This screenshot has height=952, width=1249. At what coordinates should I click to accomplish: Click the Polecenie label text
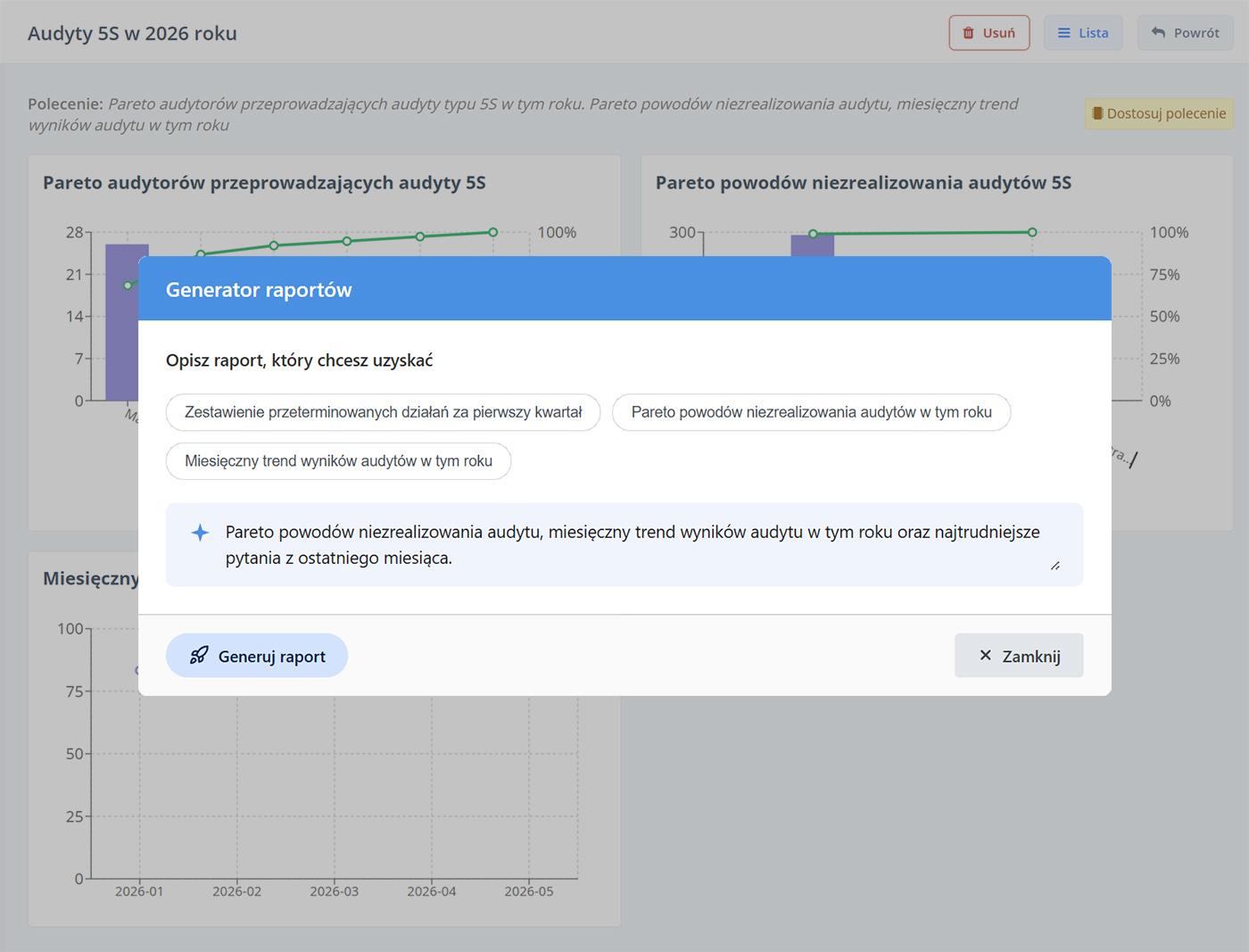point(65,103)
